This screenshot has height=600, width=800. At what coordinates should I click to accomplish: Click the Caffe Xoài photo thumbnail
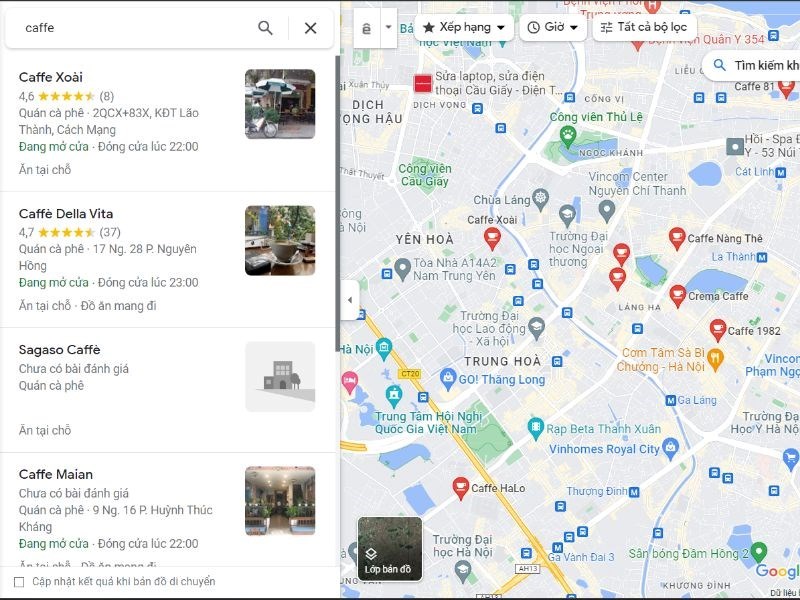(x=280, y=104)
